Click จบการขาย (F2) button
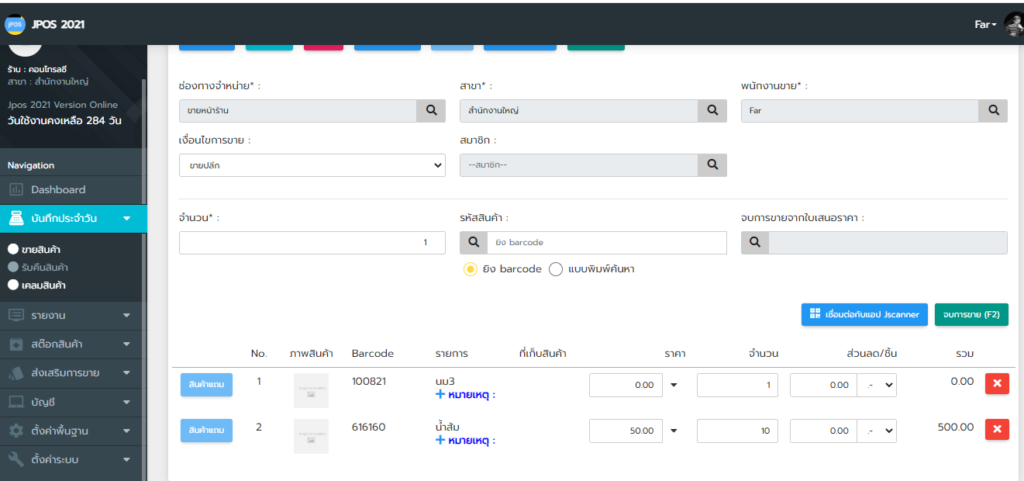Viewport: 1024px width, 481px height. click(971, 315)
